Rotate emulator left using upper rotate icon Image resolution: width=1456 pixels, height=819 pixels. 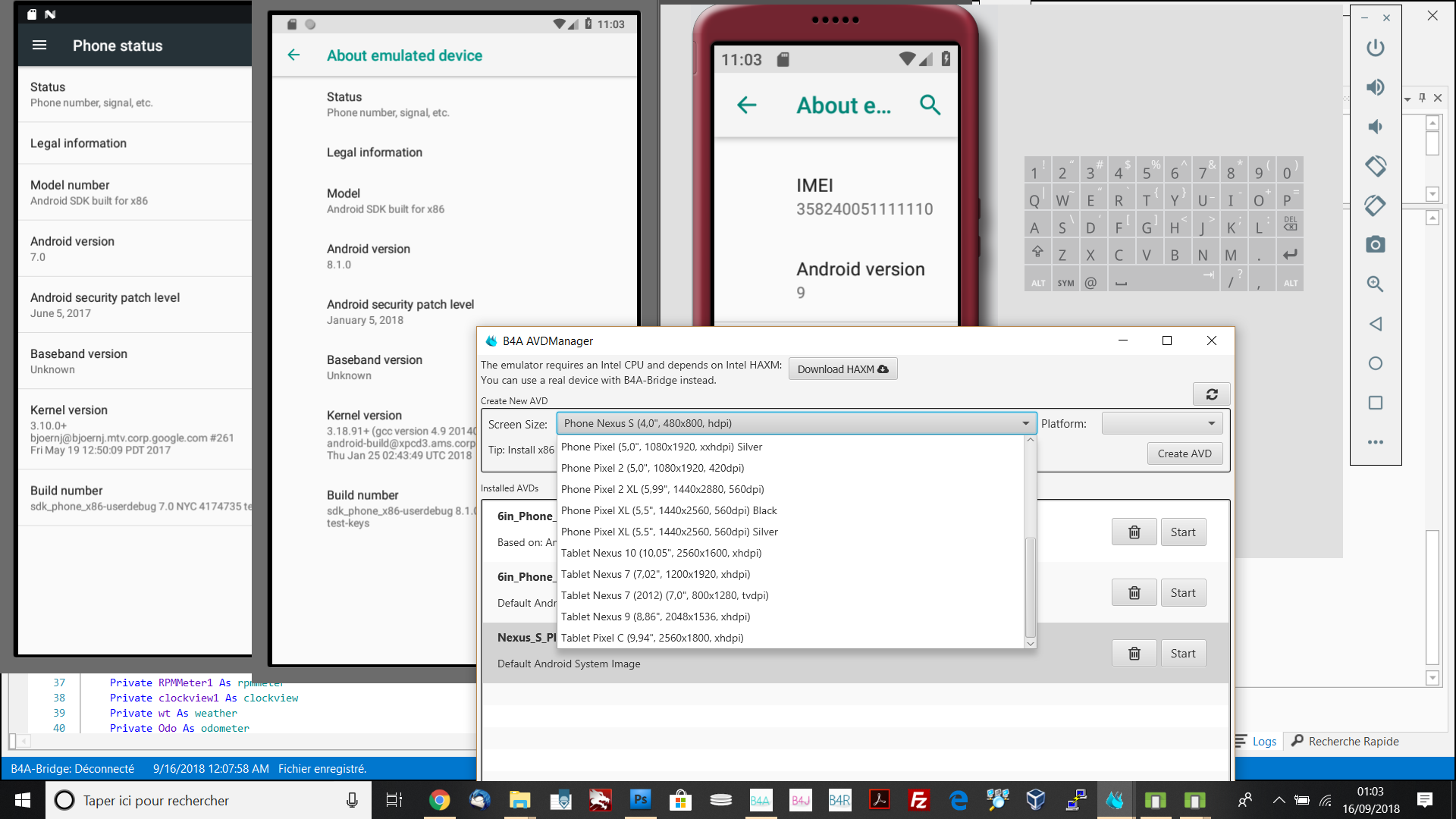1375,166
